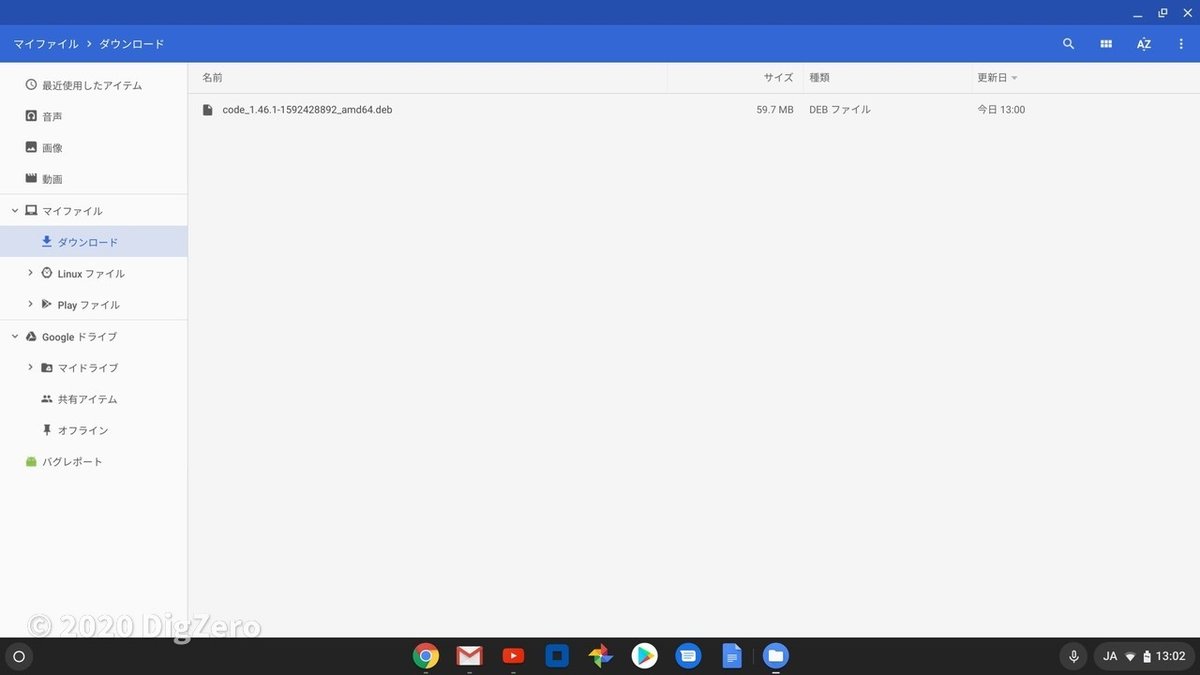Screen dimensions: 1200x675
Task: Open Play ファイル in the sidebar
Action: coord(88,305)
